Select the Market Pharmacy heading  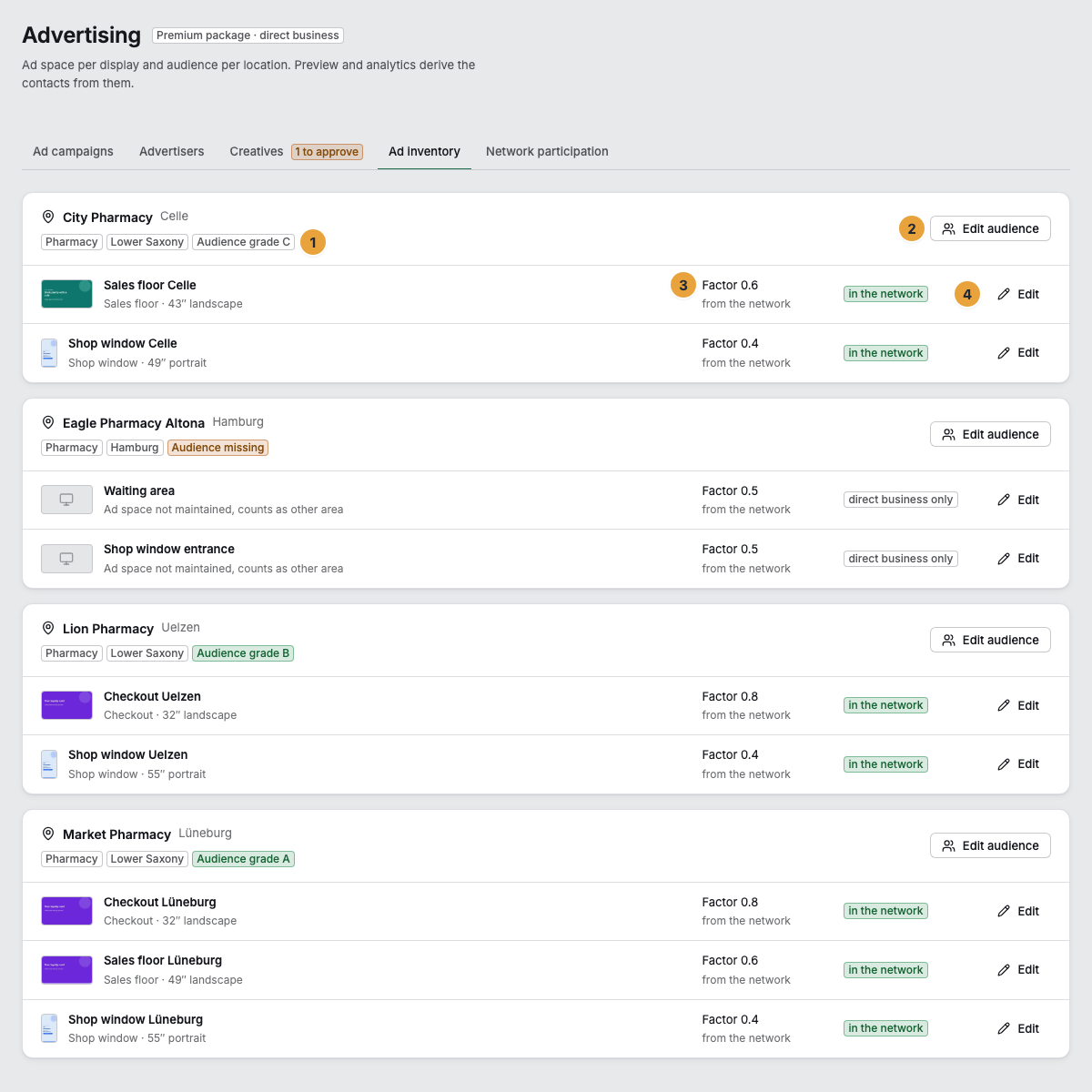pyautogui.click(x=116, y=834)
